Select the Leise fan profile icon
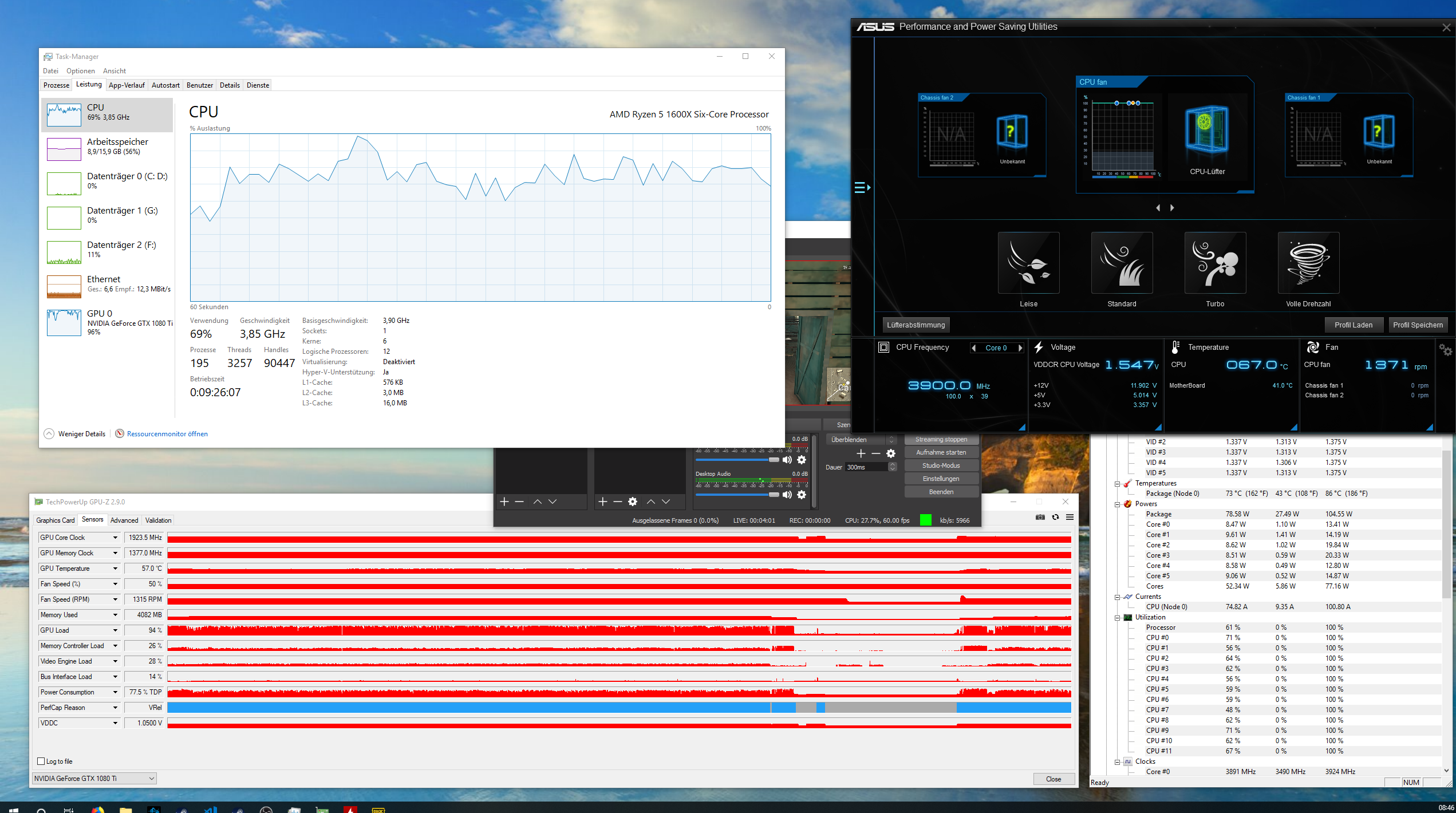 coord(1028,263)
